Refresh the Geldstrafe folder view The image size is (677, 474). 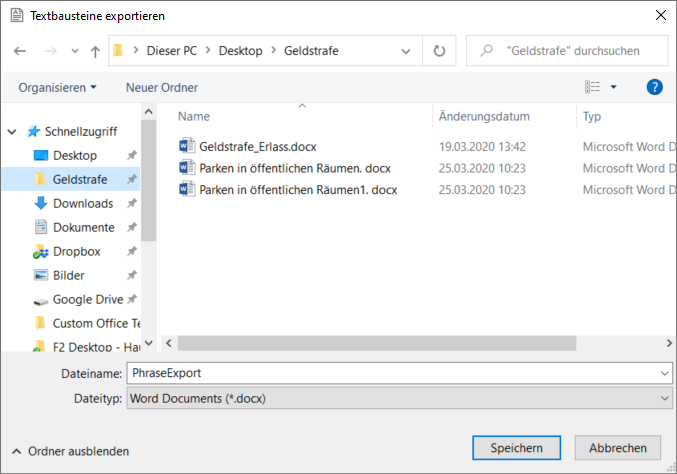tap(438, 50)
